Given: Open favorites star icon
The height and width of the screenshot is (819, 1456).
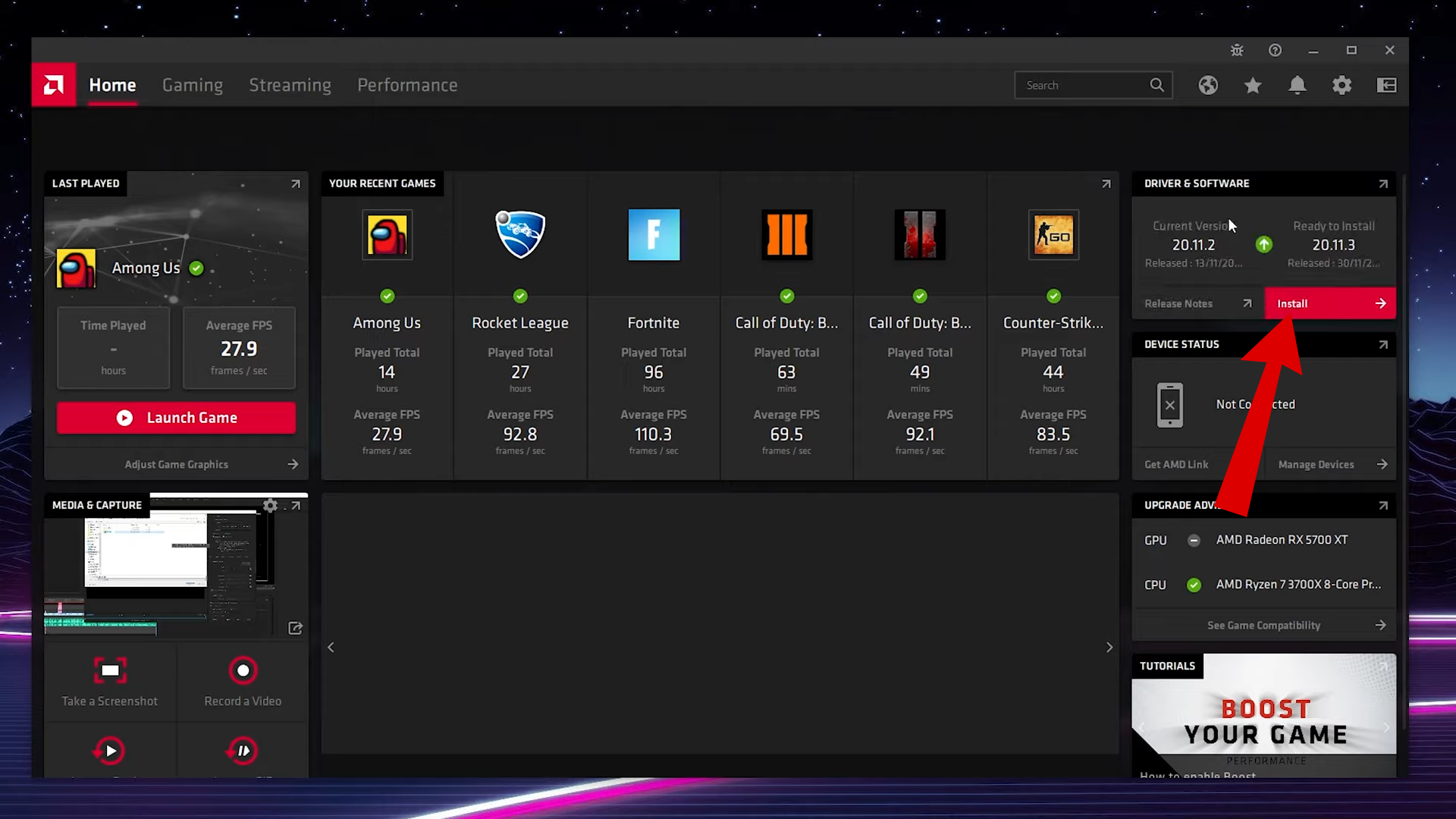Looking at the screenshot, I should pyautogui.click(x=1253, y=85).
